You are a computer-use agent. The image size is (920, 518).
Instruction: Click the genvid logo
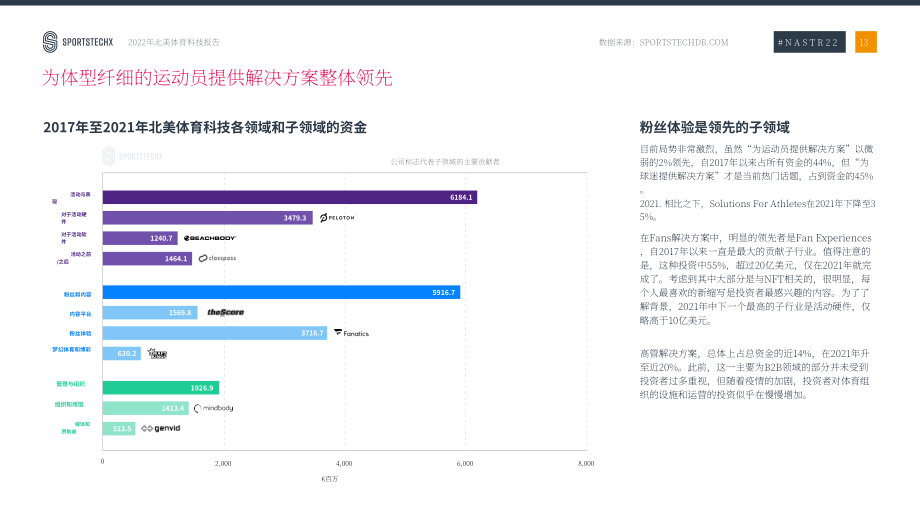pyautogui.click(x=161, y=428)
